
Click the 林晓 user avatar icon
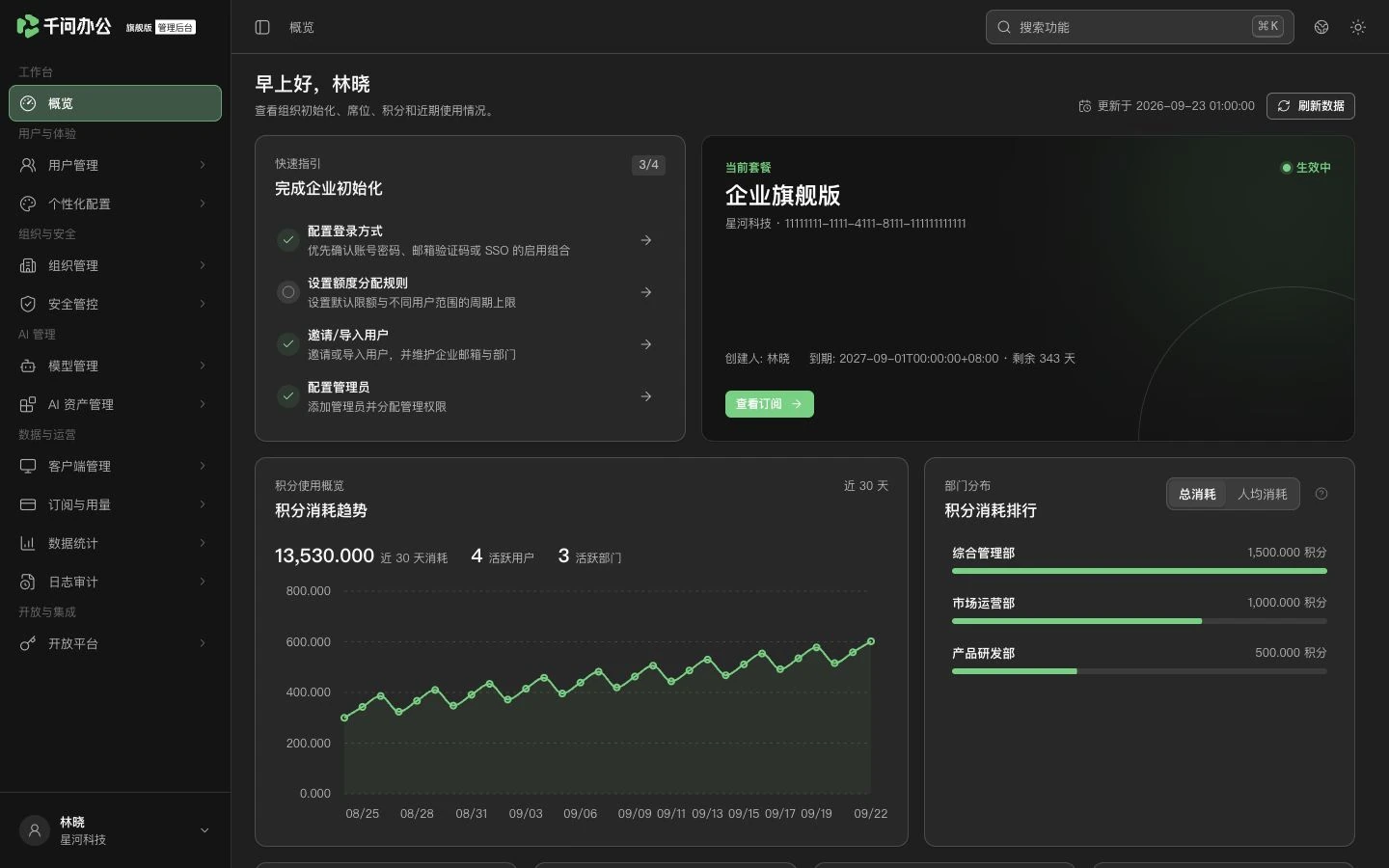[35, 830]
